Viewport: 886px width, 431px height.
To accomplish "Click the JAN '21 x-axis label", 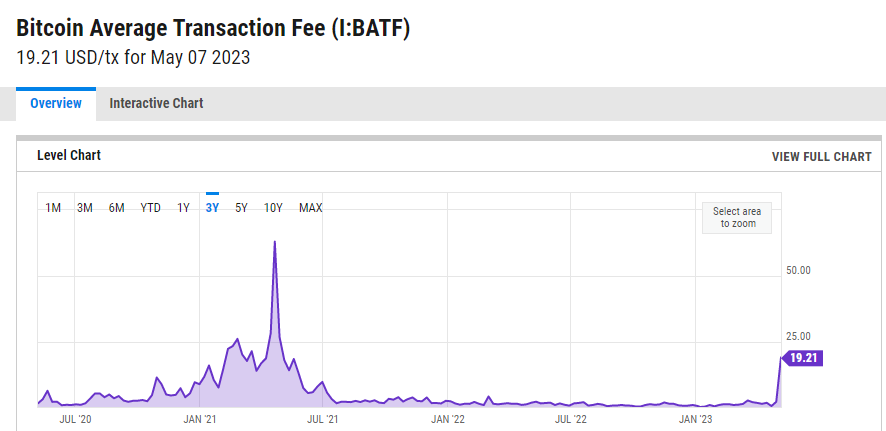I will tap(199, 420).
